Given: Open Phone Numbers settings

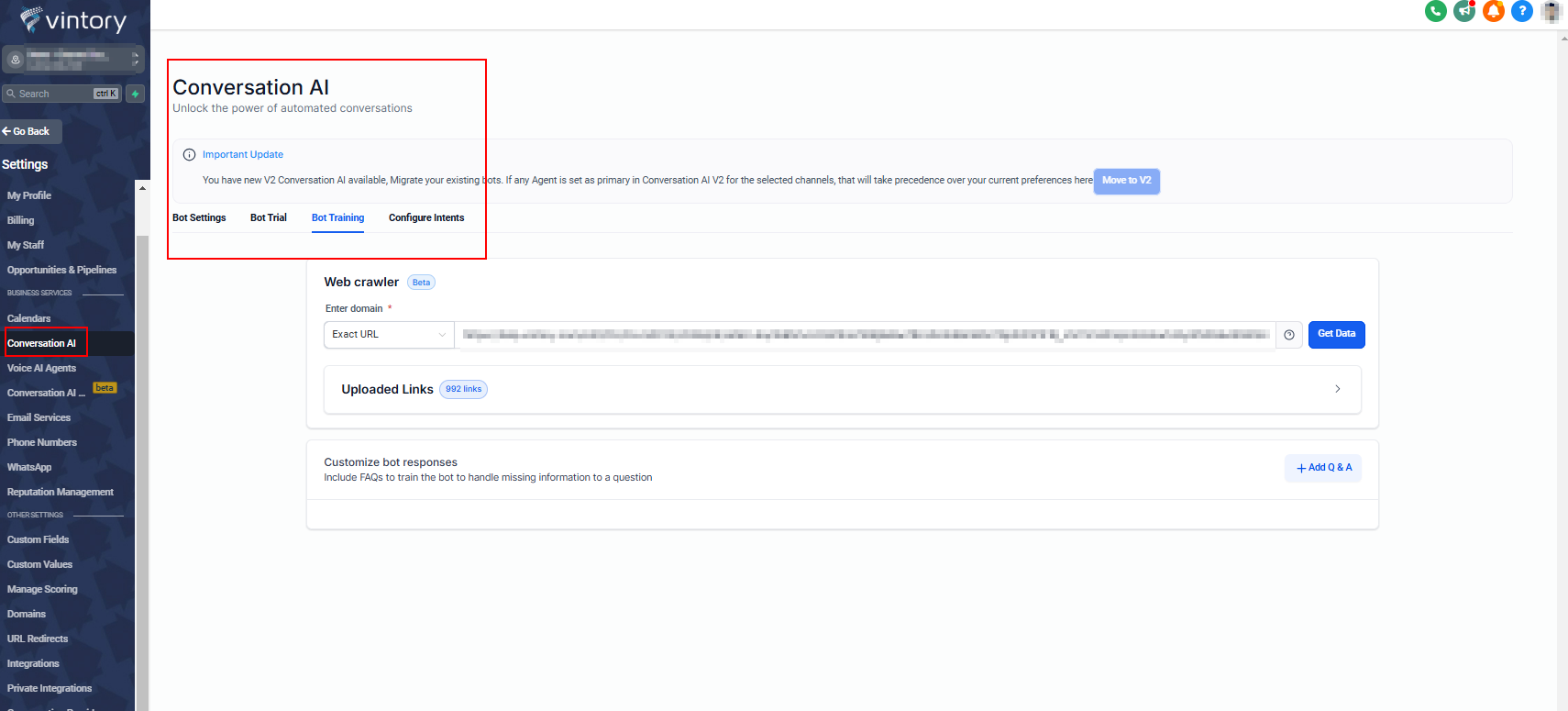Looking at the screenshot, I should tap(42, 442).
